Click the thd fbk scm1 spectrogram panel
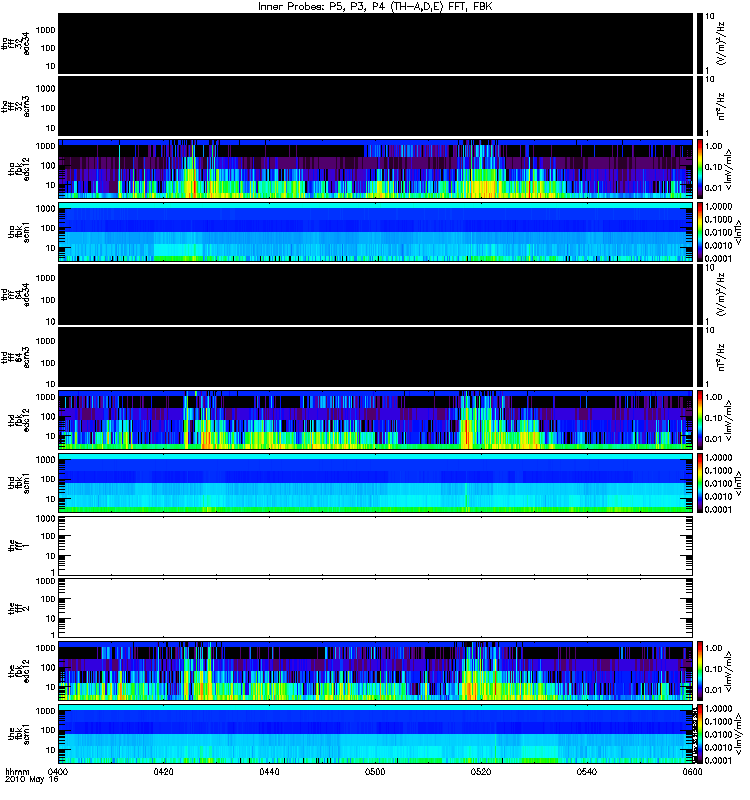This screenshot has height=800, width=750. pos(375,483)
